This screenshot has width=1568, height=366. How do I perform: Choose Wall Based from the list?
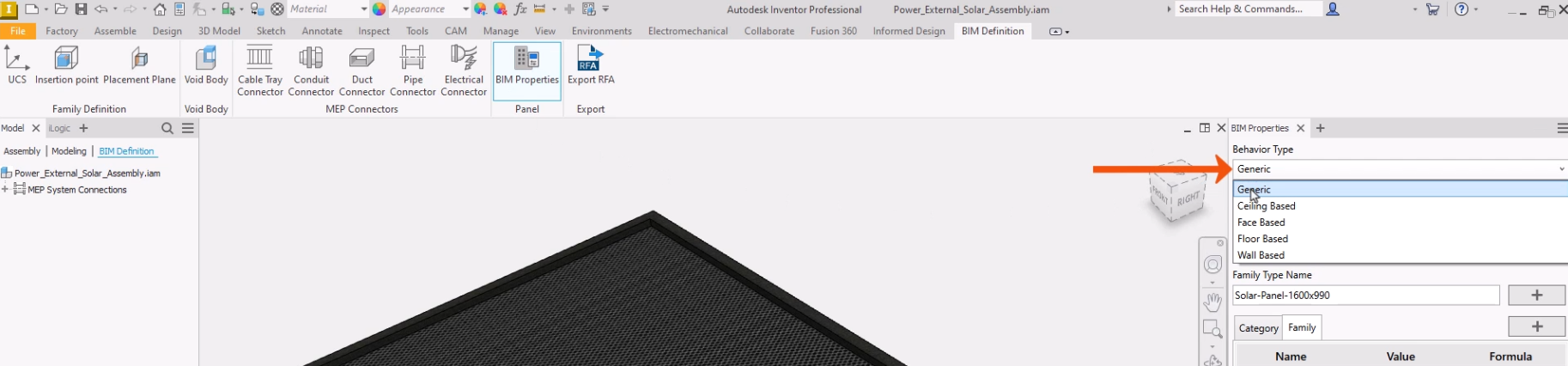tap(1261, 255)
